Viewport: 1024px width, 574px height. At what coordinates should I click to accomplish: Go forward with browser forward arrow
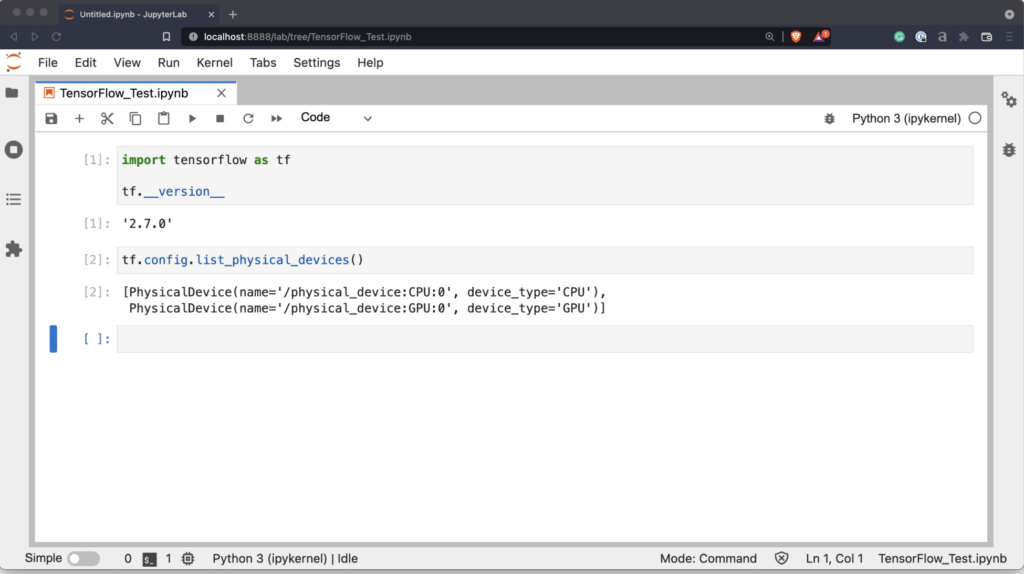coord(35,37)
